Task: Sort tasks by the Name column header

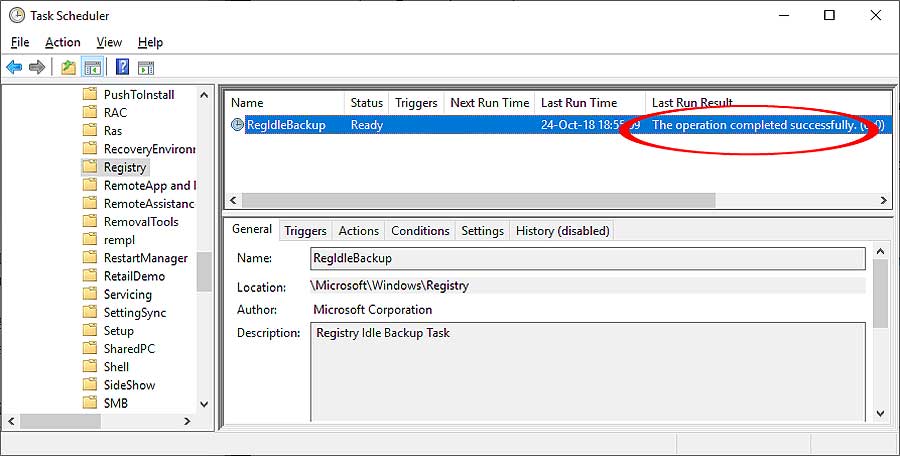Action: point(285,103)
